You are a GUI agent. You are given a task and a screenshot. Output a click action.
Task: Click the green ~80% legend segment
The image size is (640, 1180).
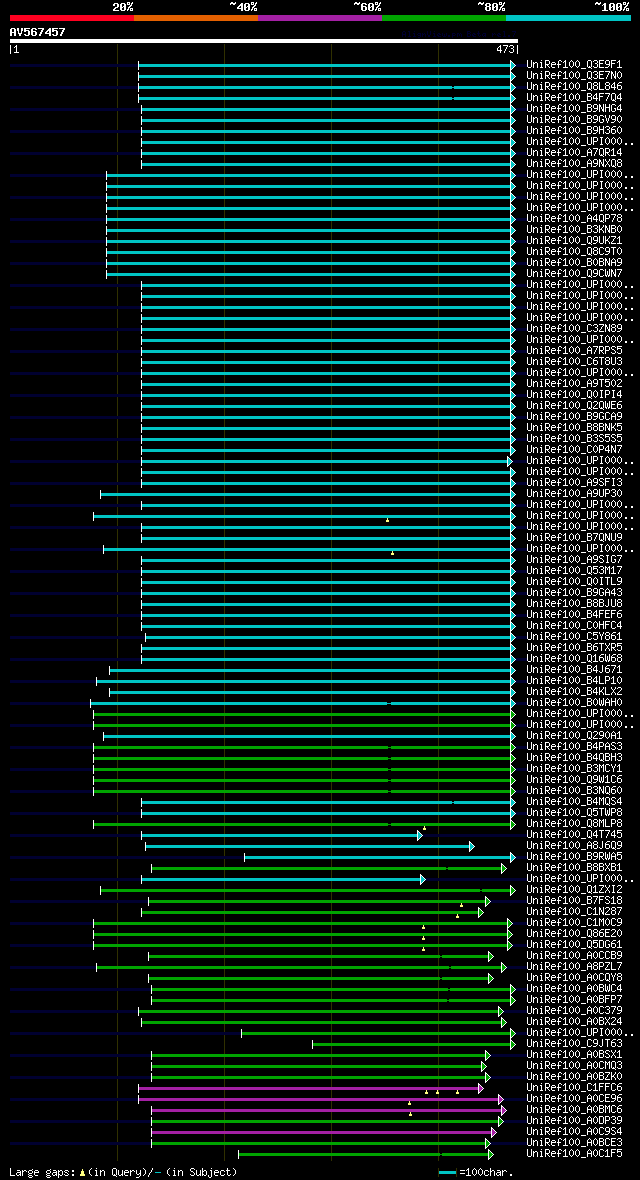(444, 17)
